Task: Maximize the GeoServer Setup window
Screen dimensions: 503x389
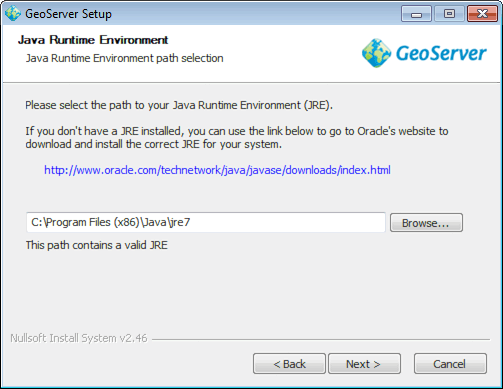Action: click(449, 14)
